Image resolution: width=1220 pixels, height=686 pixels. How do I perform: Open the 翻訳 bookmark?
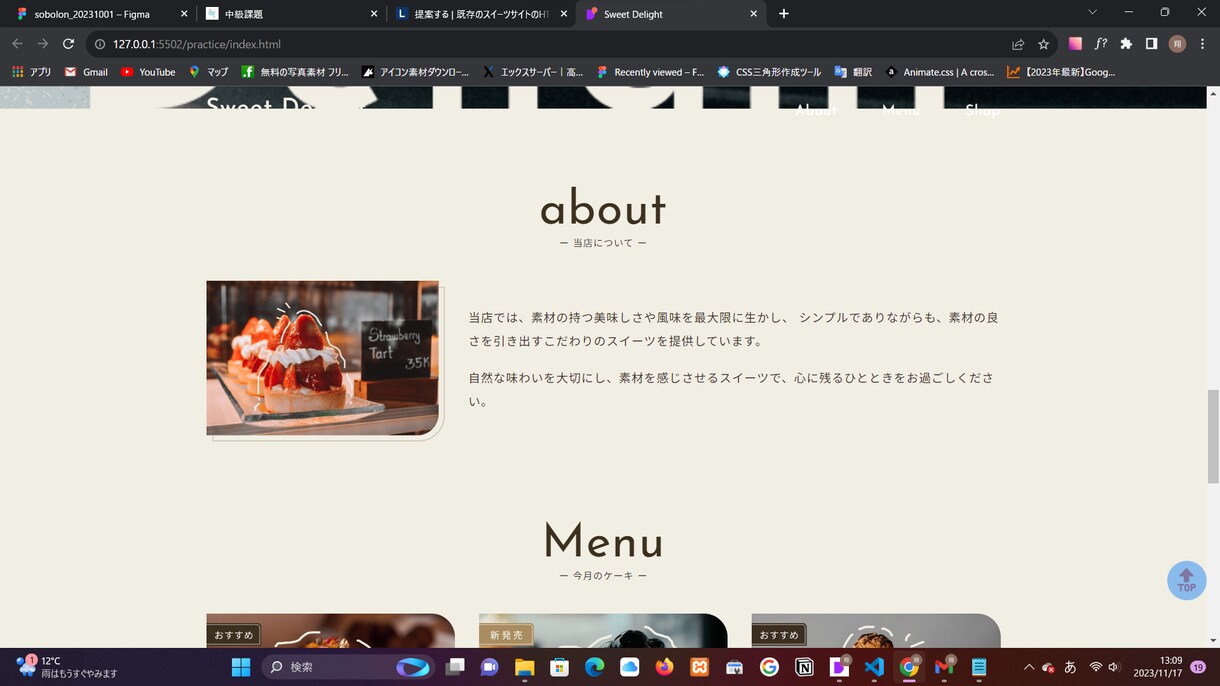coord(853,72)
